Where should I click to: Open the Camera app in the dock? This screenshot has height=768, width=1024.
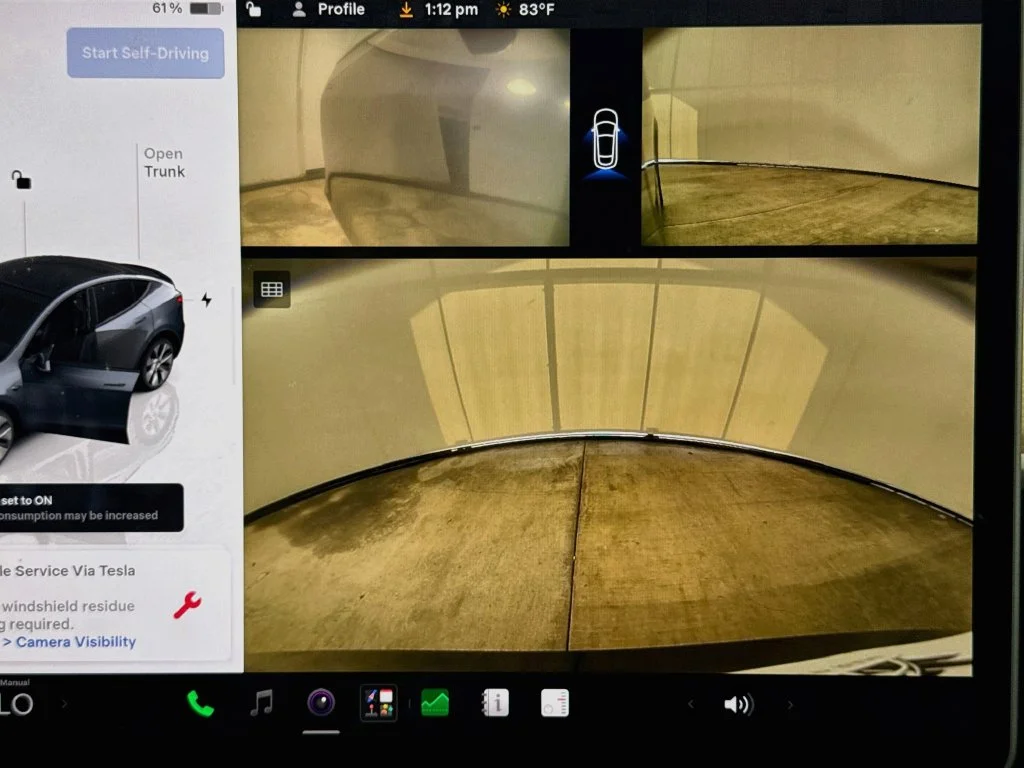pos(321,703)
